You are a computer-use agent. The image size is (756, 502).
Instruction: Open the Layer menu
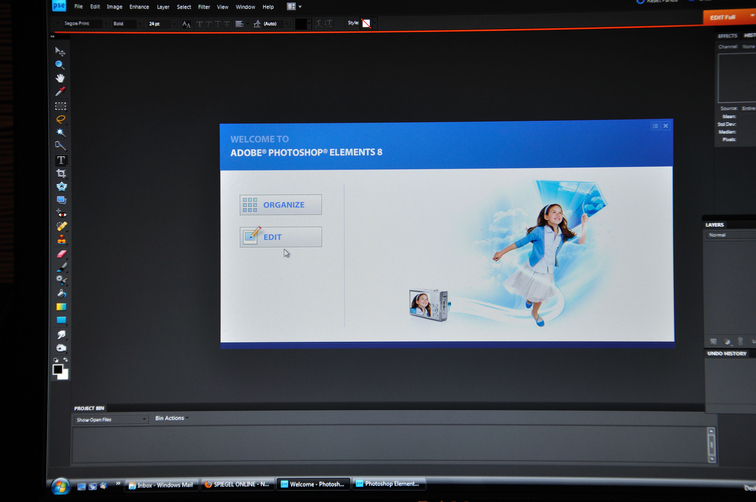(x=163, y=7)
